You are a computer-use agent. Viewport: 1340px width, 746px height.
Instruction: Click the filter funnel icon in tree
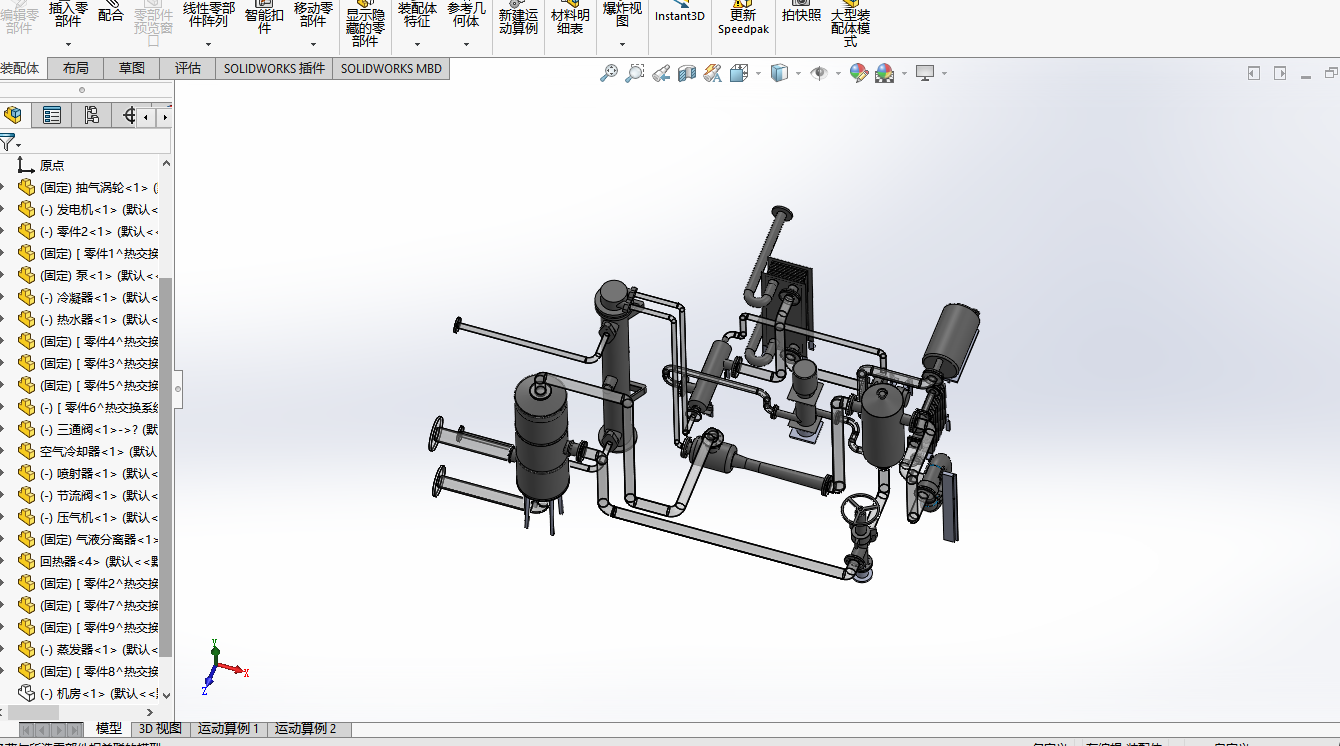tap(8, 142)
